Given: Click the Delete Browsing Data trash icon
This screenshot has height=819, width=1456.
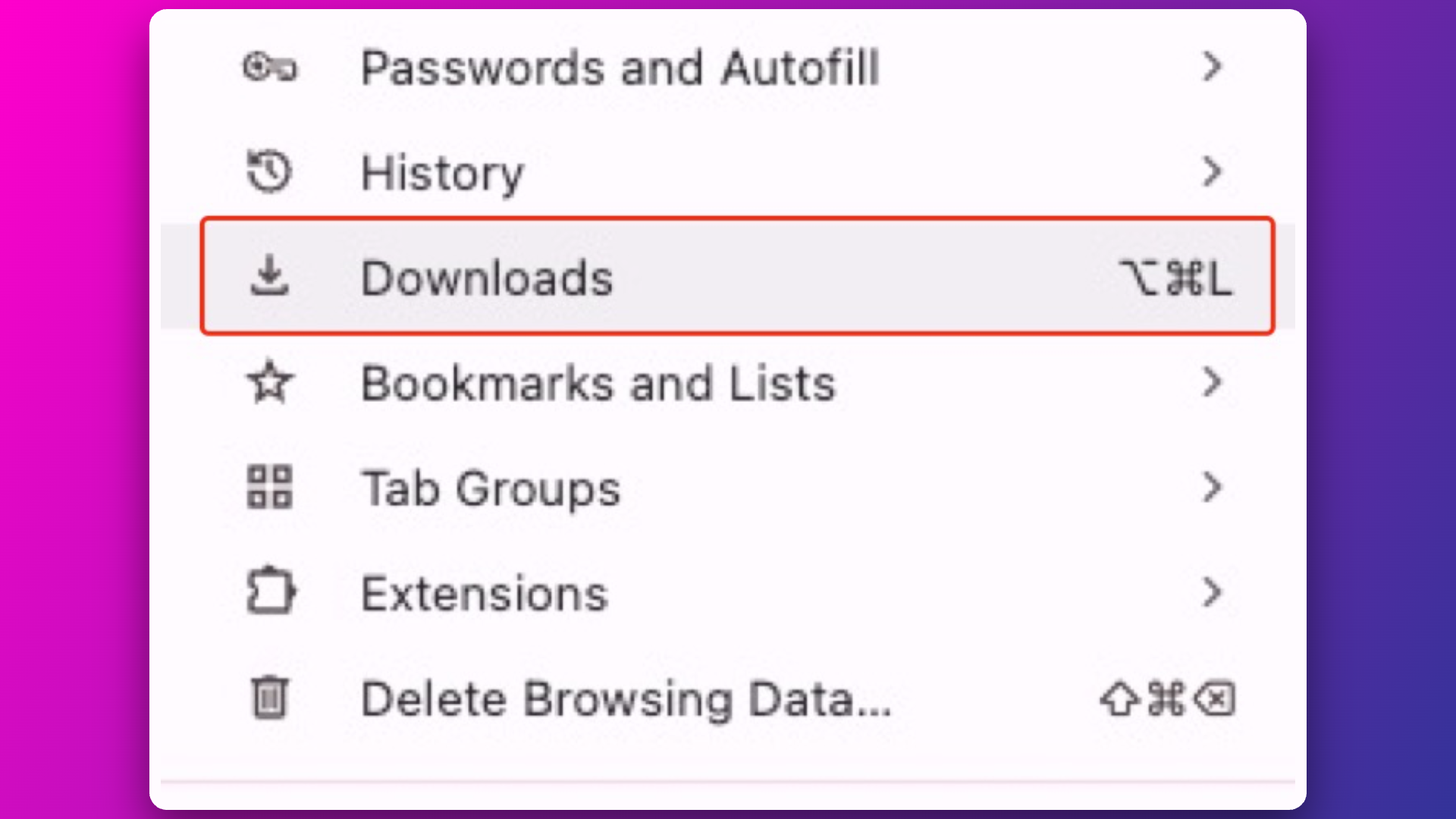Looking at the screenshot, I should (269, 697).
